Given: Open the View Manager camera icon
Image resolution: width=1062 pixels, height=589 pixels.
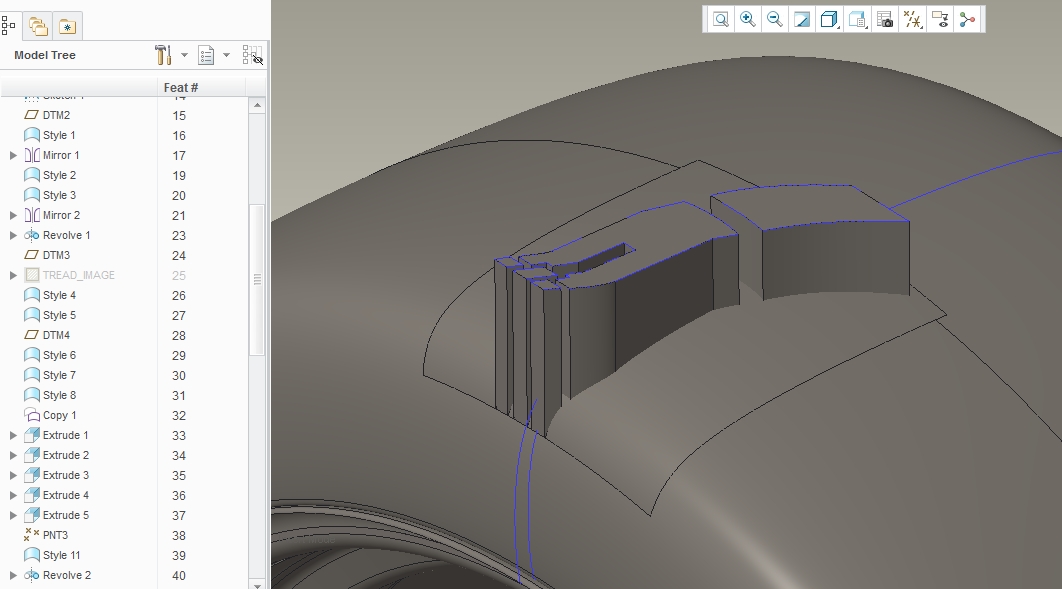Looking at the screenshot, I should (885, 20).
